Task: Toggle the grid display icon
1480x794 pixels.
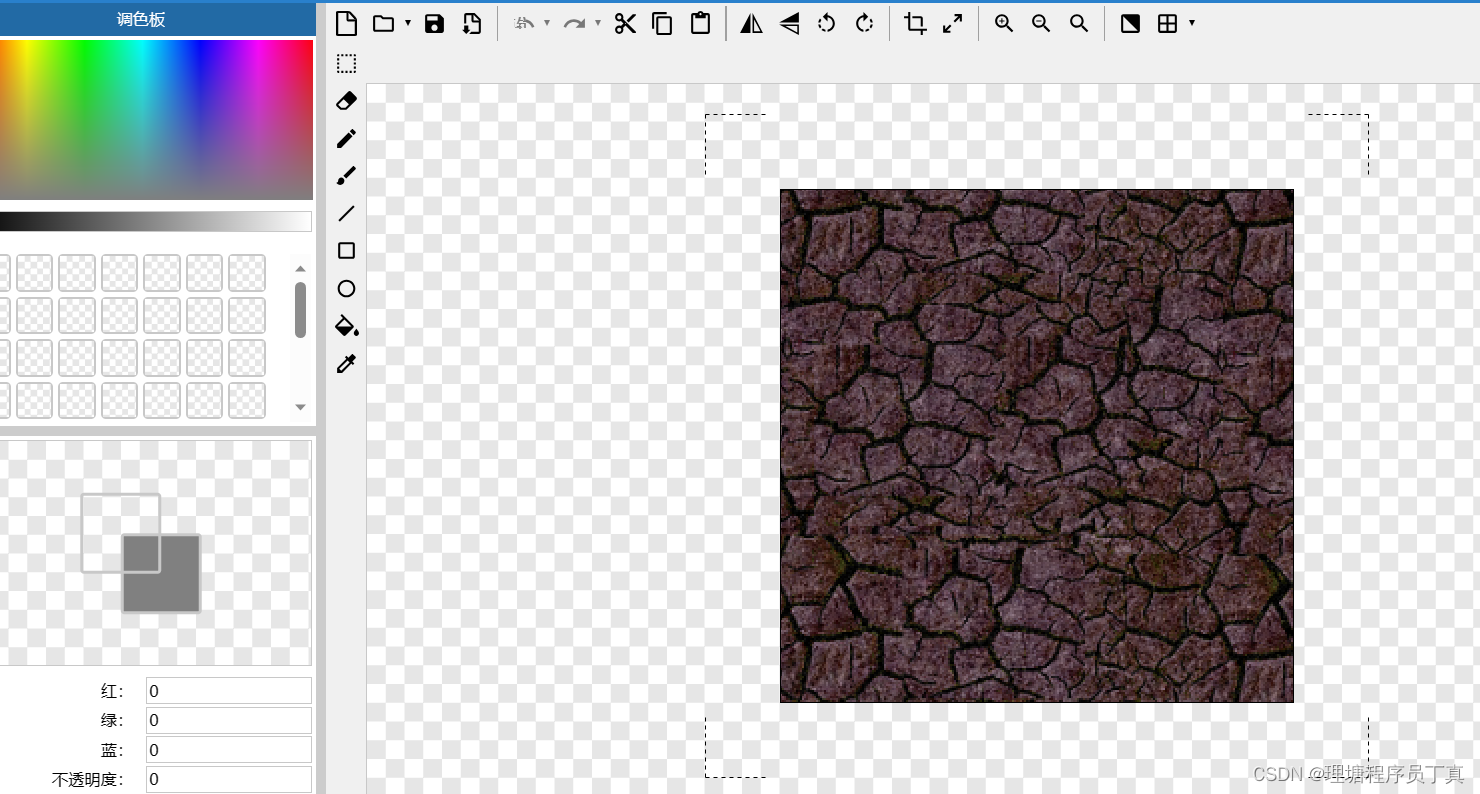Action: coord(1167,24)
